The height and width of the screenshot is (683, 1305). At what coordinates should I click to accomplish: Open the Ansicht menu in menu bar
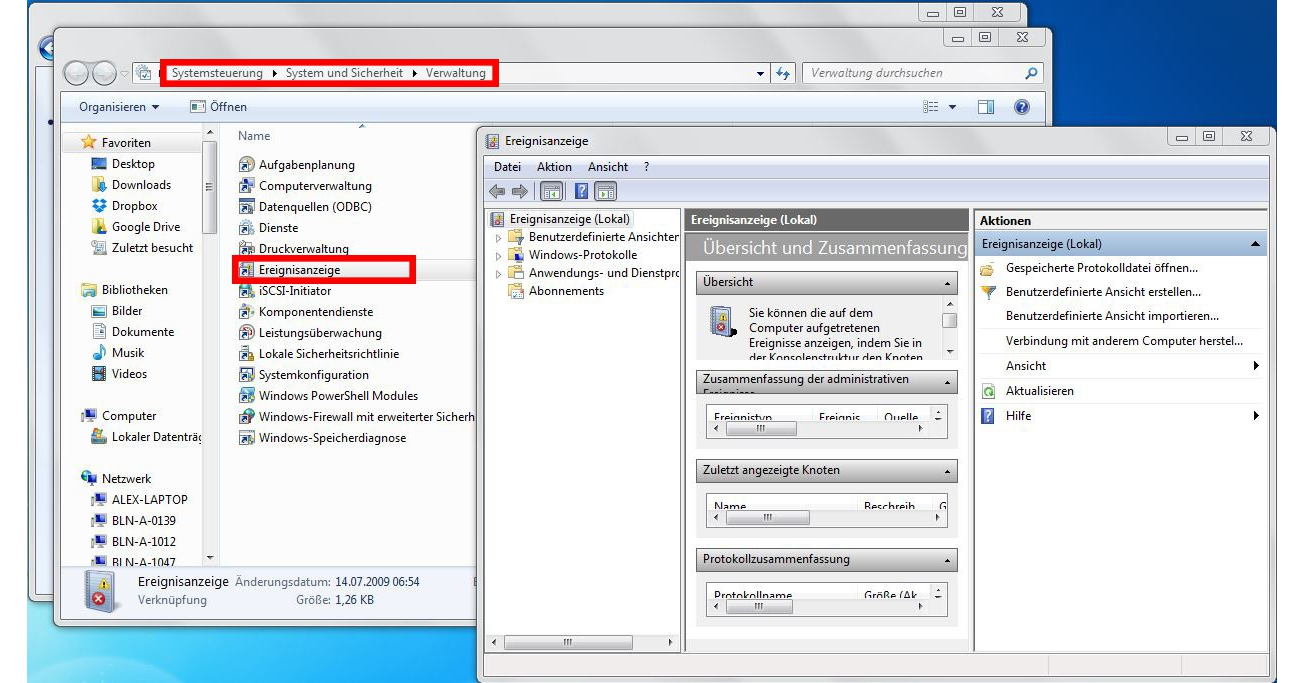pos(608,167)
